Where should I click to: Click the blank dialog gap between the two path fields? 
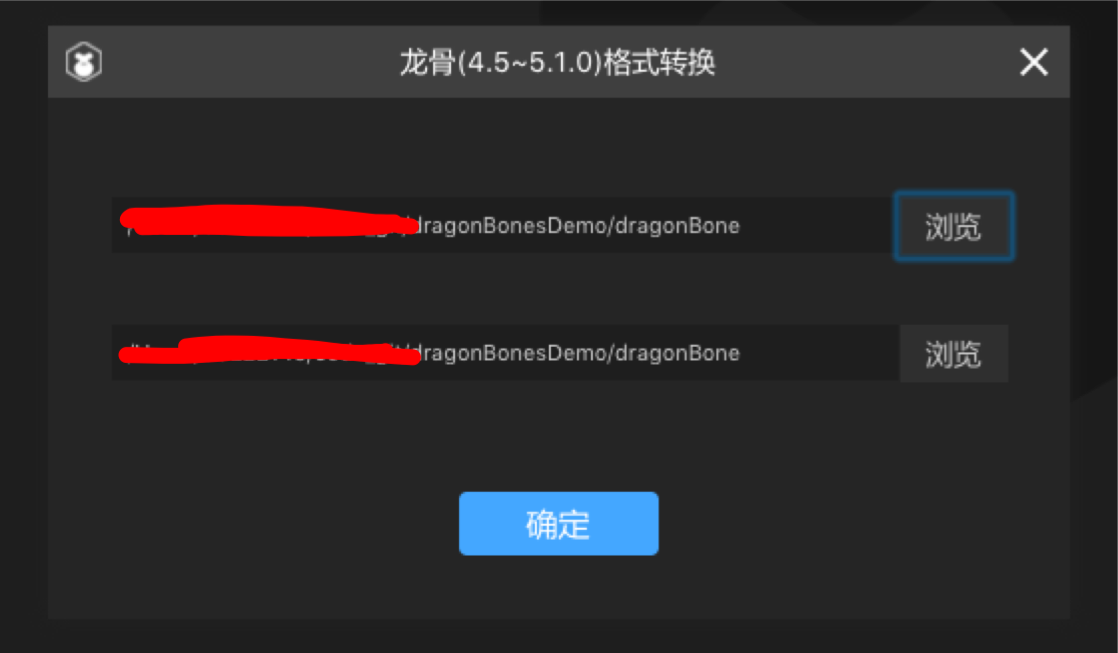pyautogui.click(x=558, y=289)
